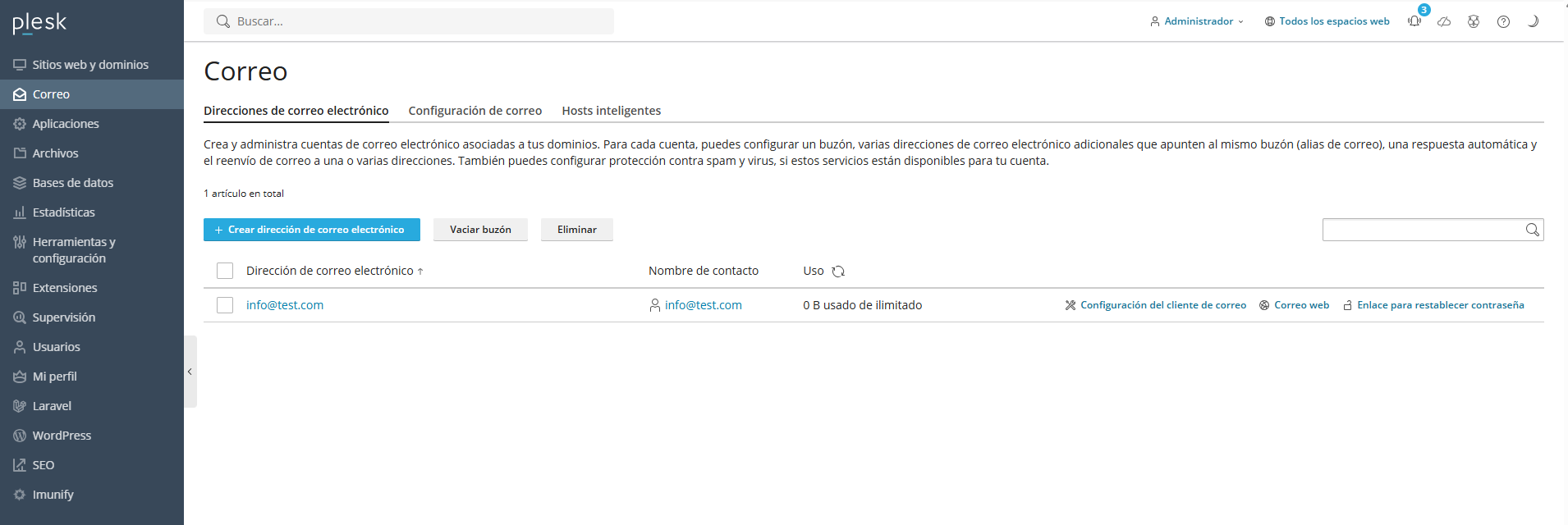
Task: Switch to Configuración de correo tab
Action: [x=475, y=111]
